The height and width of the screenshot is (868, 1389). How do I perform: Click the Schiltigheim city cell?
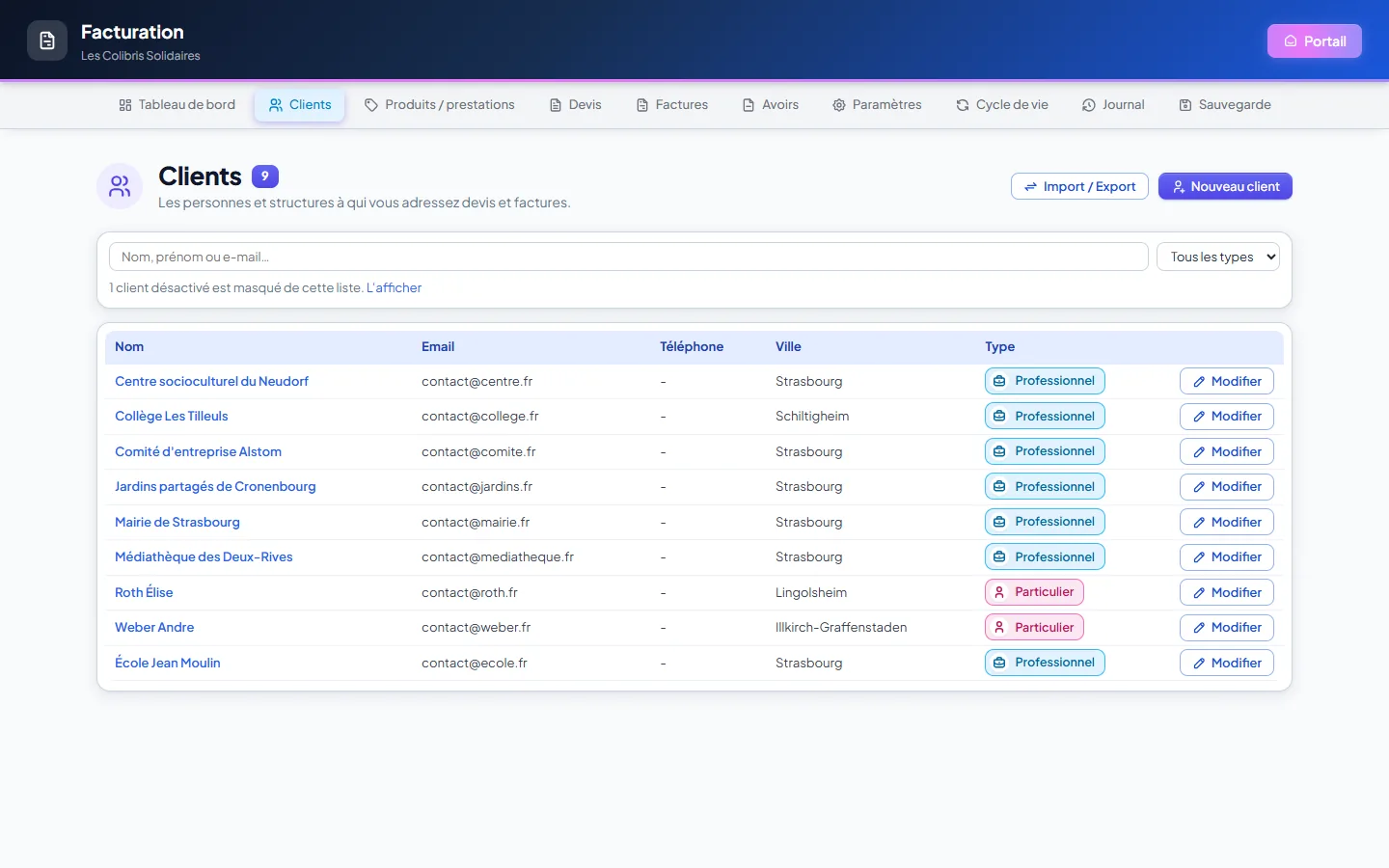click(x=812, y=417)
